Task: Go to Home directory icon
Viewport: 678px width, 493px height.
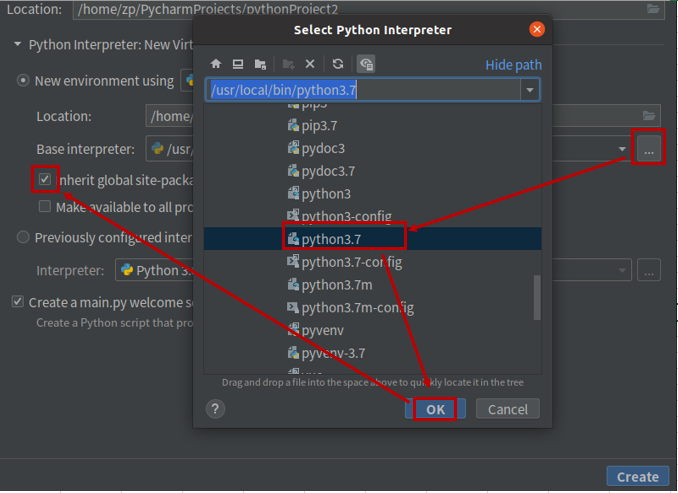Action: 216,64
